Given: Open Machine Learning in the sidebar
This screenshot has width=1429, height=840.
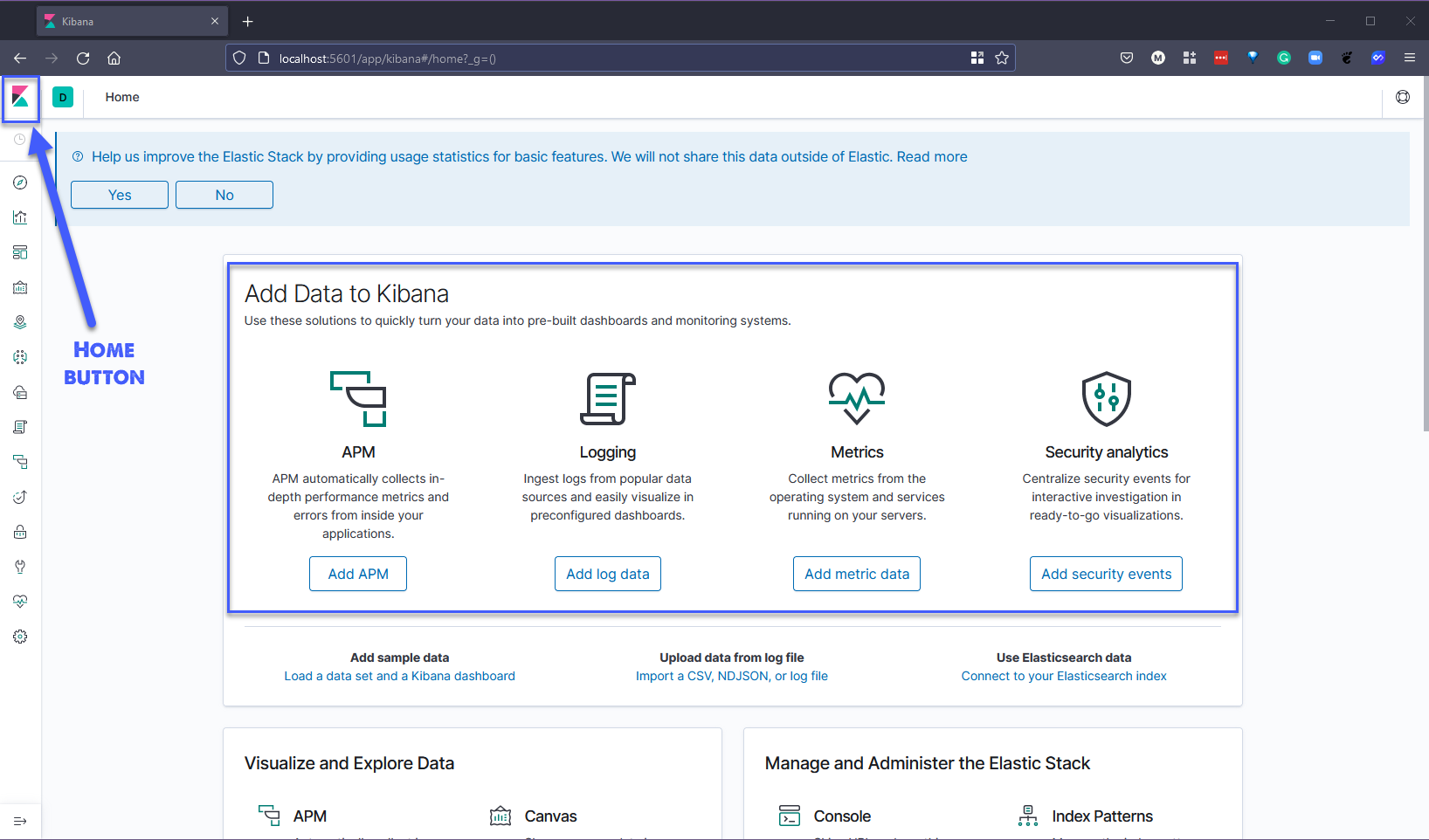Looking at the screenshot, I should click(20, 357).
